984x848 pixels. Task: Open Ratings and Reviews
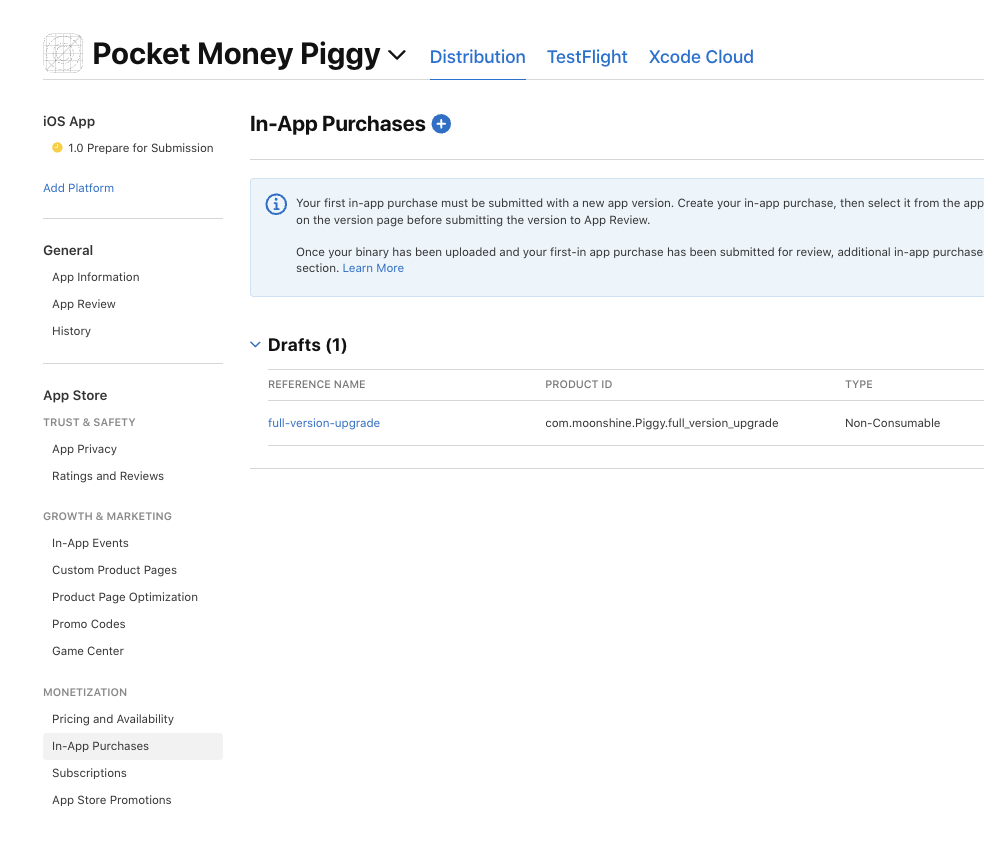(108, 476)
